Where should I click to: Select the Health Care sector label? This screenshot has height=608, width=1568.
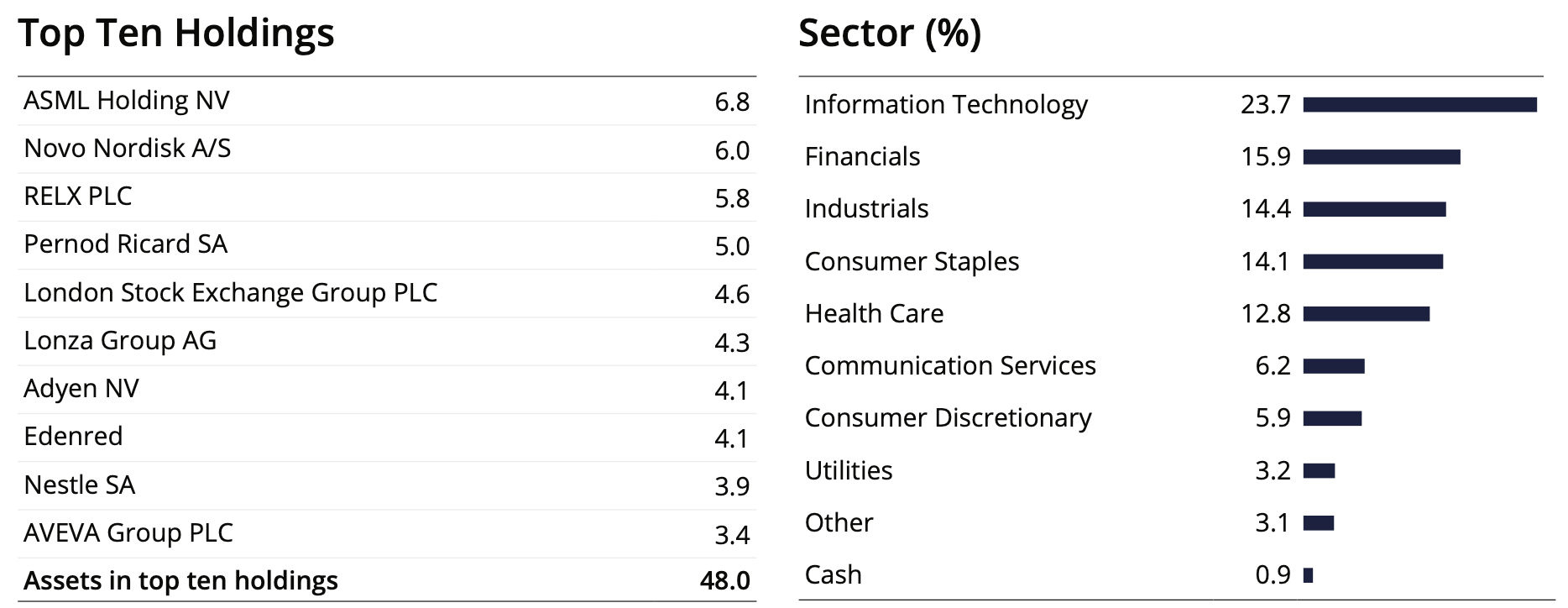(x=874, y=314)
